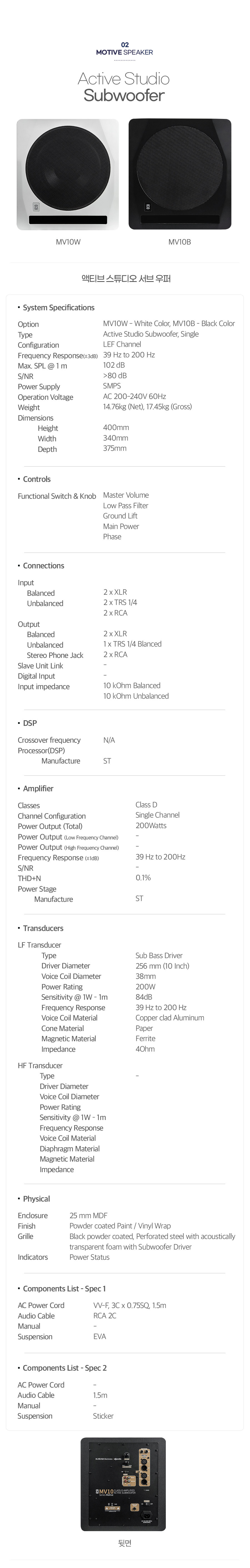The image size is (250, 1568).
Task: Click the 02 Motive Speaker header
Action: click(x=124, y=49)
